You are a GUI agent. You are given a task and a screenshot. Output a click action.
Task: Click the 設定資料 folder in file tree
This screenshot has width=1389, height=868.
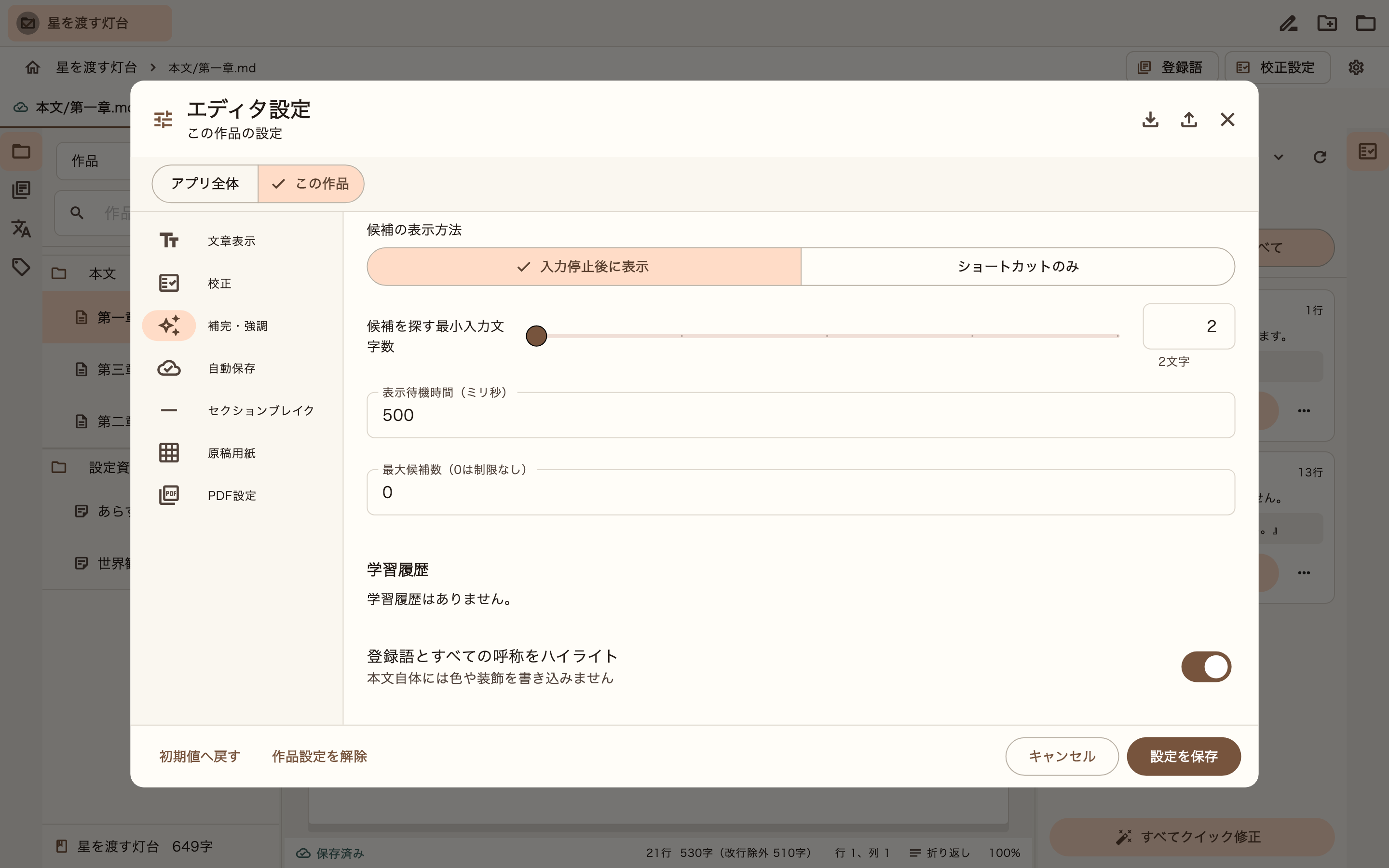pos(87,467)
